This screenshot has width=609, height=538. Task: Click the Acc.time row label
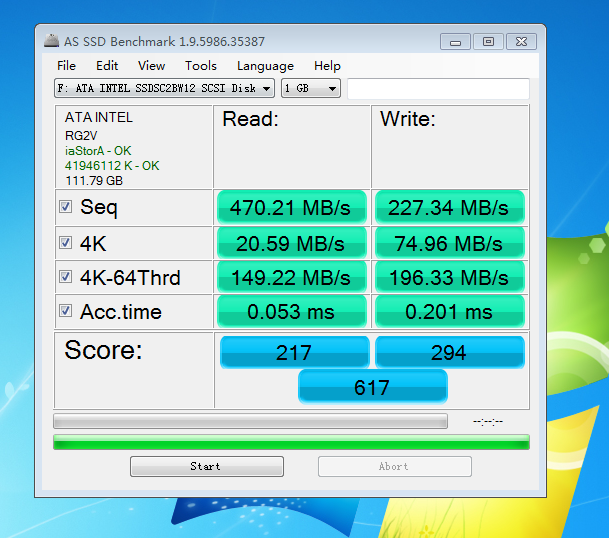click(x=121, y=312)
